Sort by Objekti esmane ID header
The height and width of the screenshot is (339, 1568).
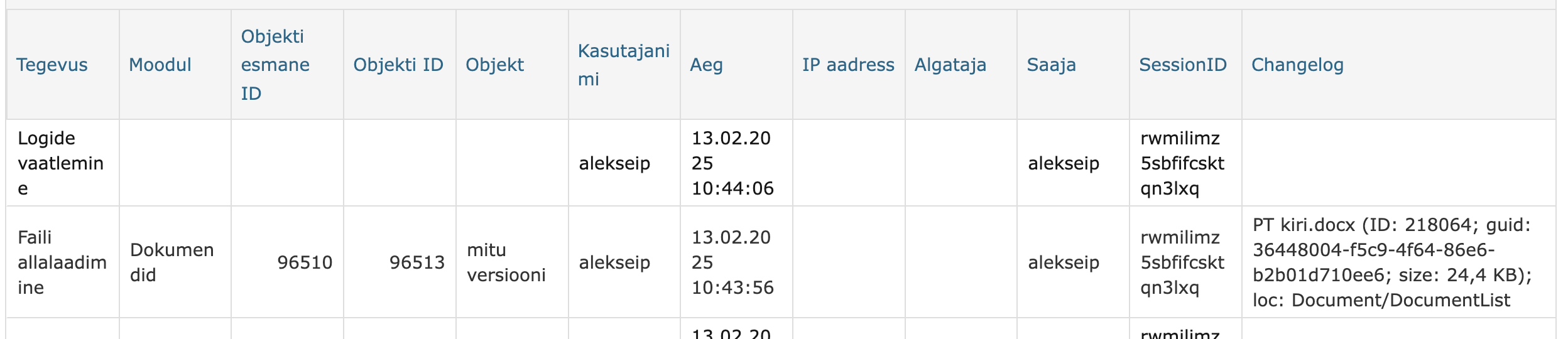[275, 65]
